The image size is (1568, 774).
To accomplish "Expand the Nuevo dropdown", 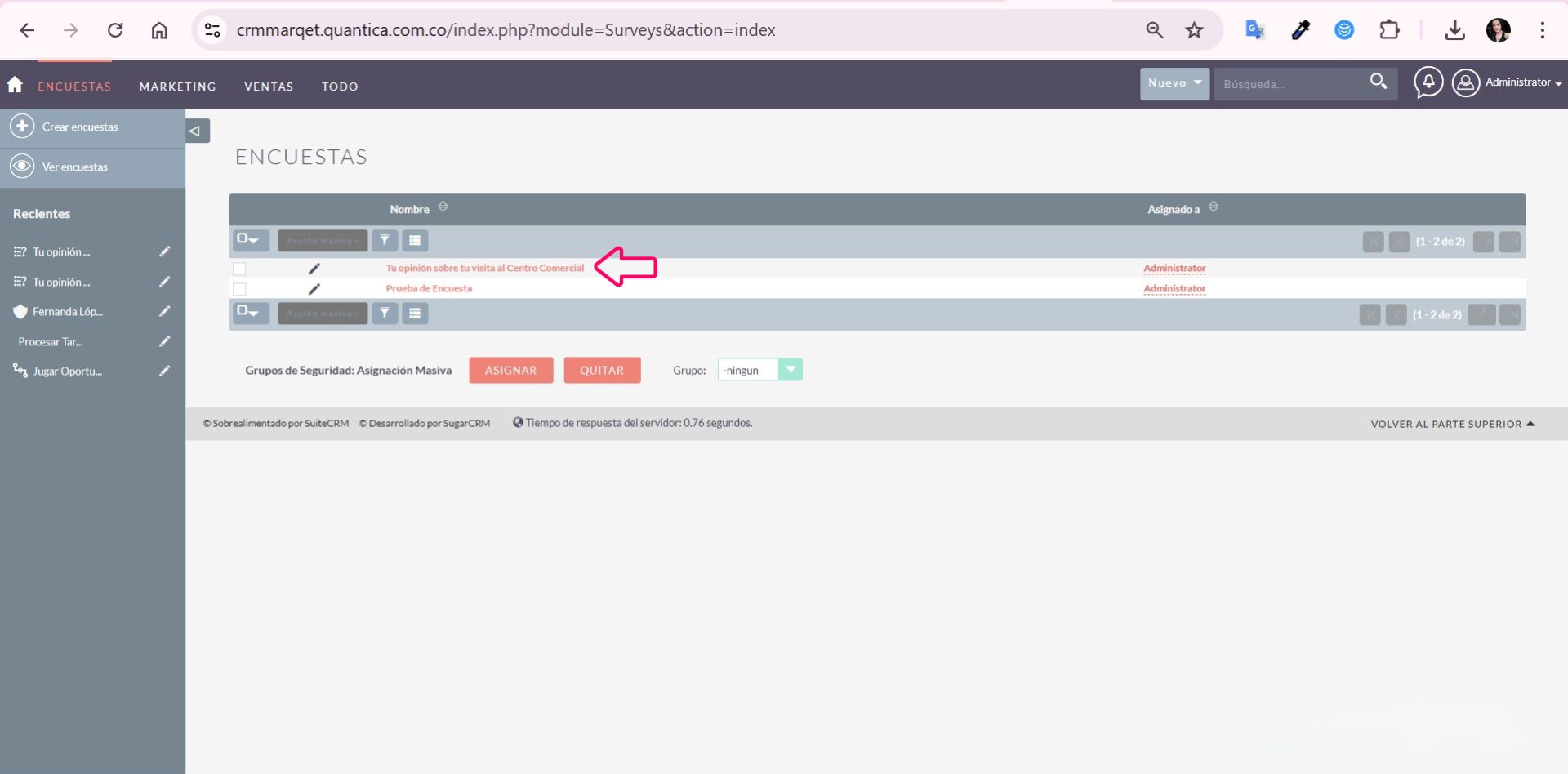I will pyautogui.click(x=1174, y=83).
